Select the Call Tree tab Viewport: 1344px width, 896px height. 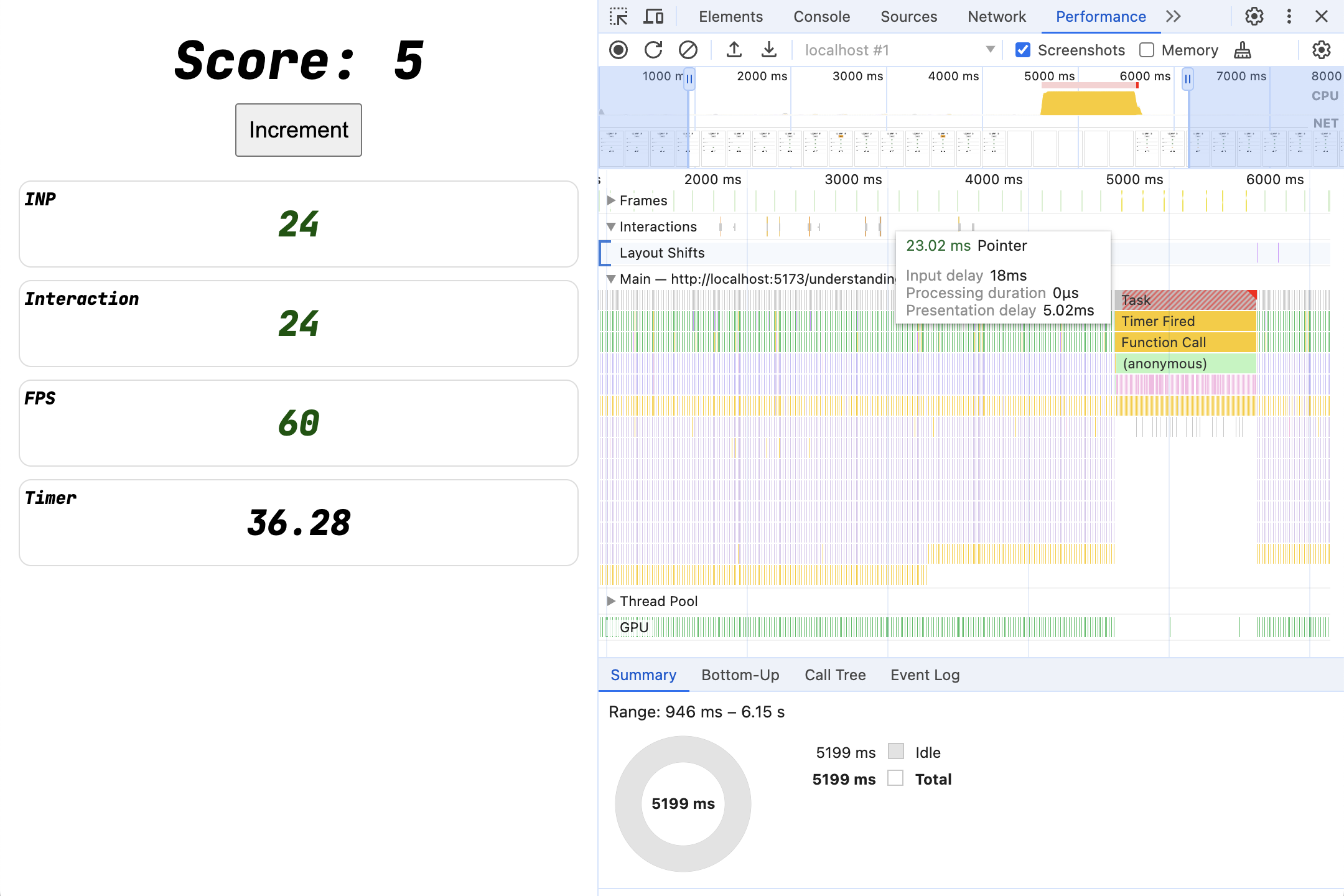pyautogui.click(x=832, y=673)
